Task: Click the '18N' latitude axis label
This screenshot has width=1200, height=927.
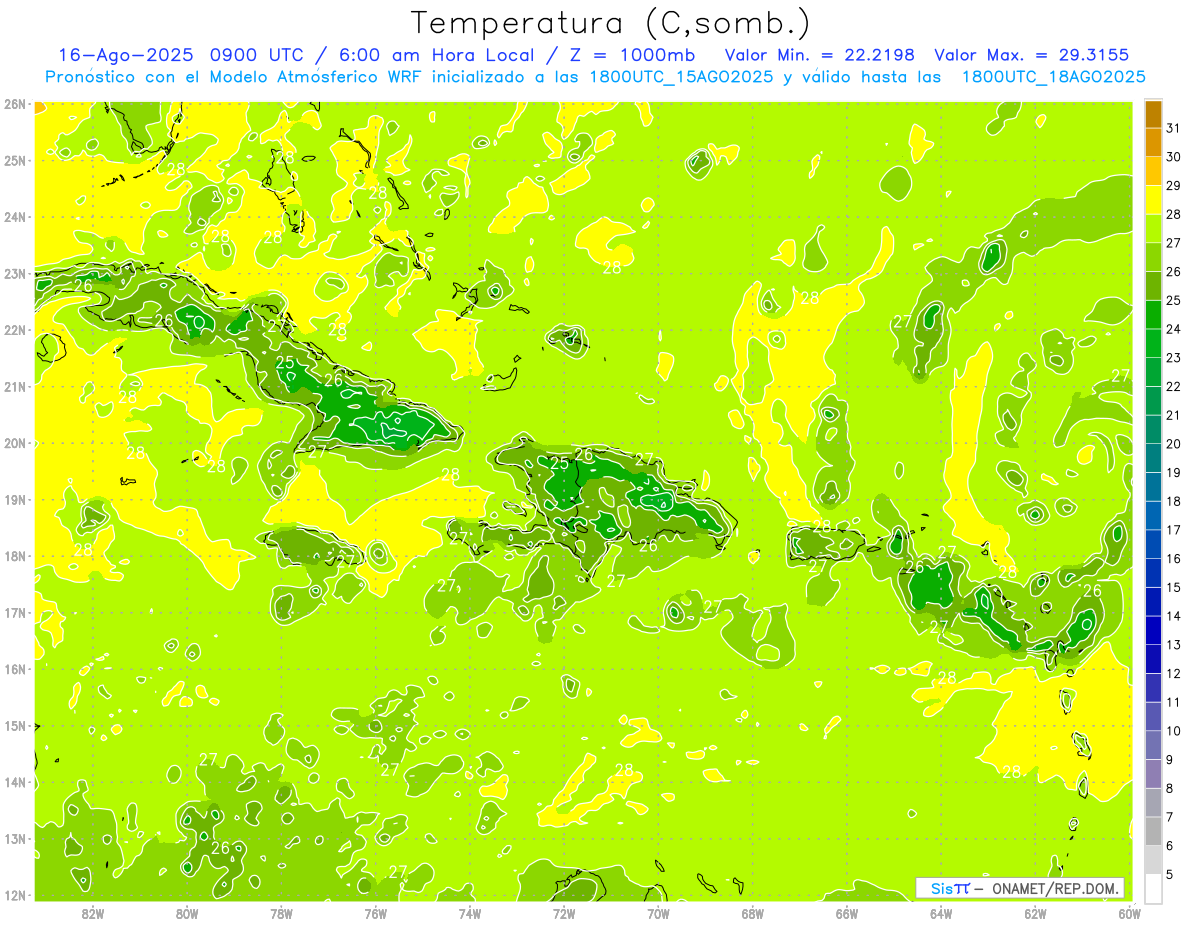Action: (15, 556)
